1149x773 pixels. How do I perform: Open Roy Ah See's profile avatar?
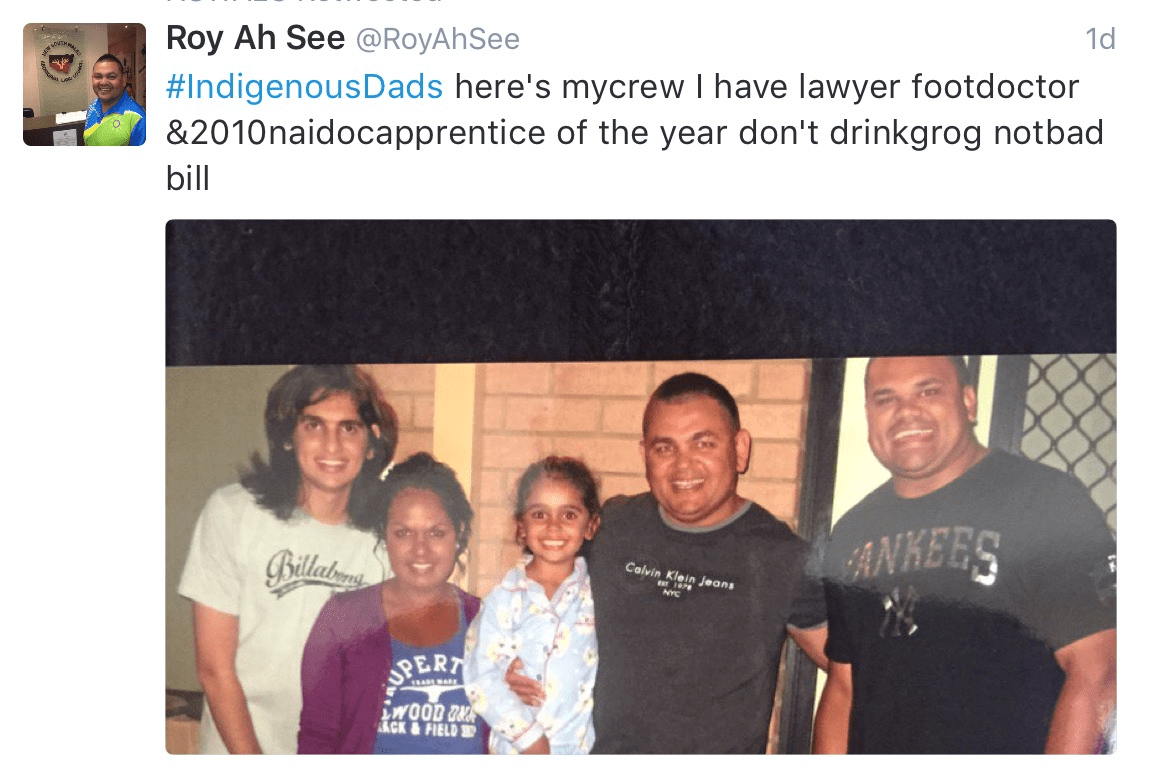click(x=84, y=84)
